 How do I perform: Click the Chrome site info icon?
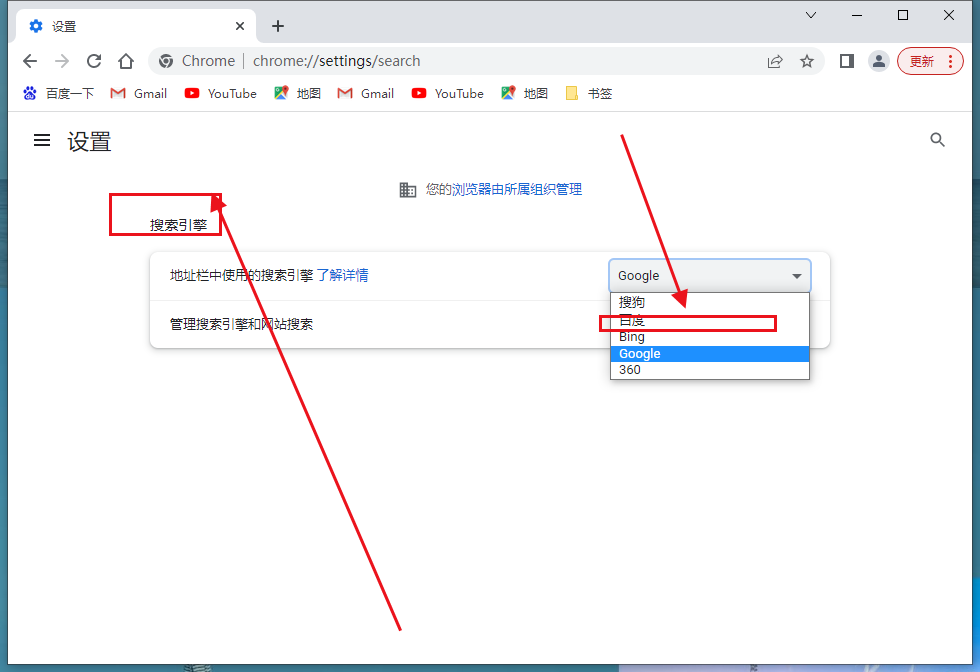tap(166, 61)
